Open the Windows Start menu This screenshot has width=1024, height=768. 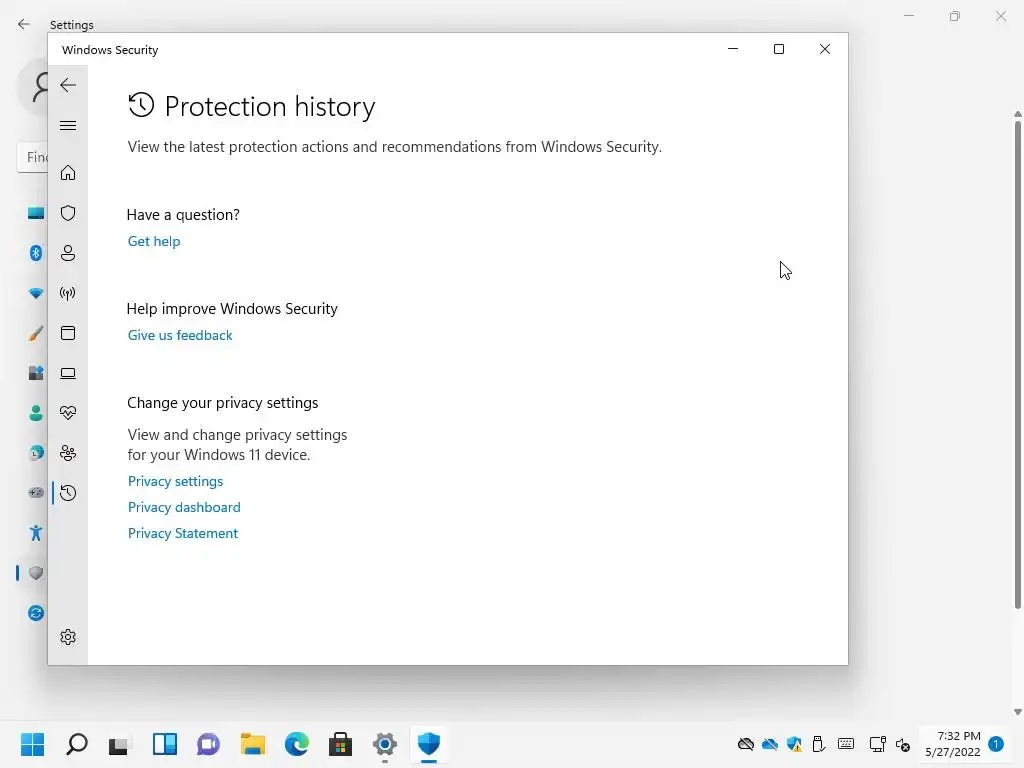(32, 744)
